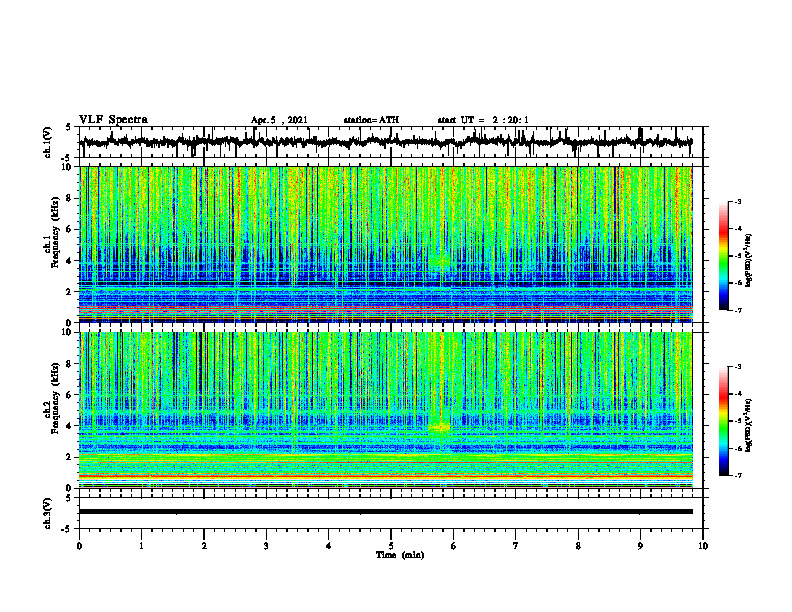Select the "start UT = 2:20:1" header text
The image size is (792, 612).
click(x=483, y=120)
